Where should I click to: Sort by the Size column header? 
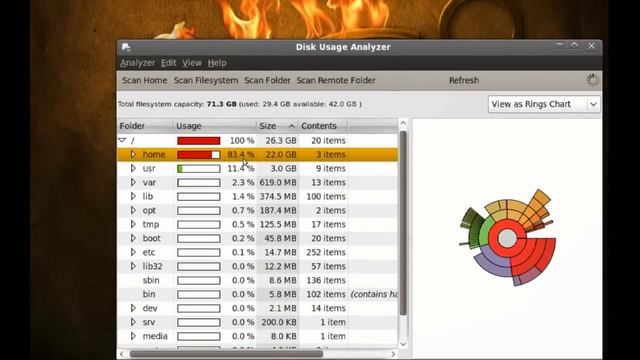coord(277,126)
